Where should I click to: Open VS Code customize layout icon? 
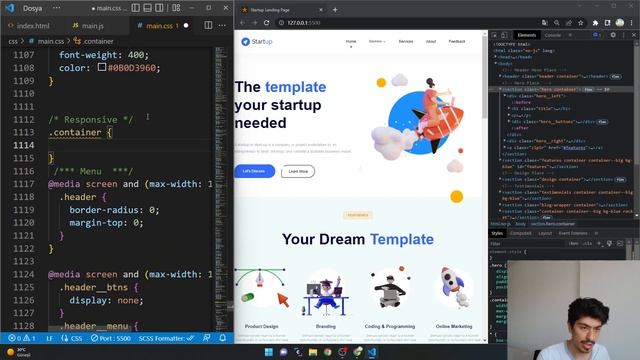(176, 8)
